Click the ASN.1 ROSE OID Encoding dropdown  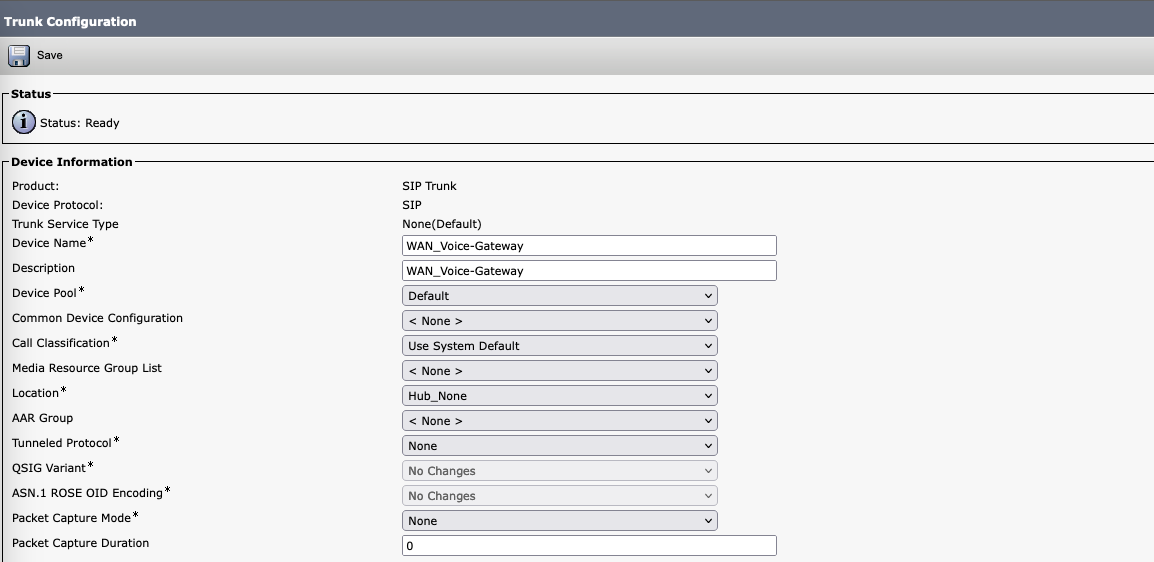[x=559, y=496]
